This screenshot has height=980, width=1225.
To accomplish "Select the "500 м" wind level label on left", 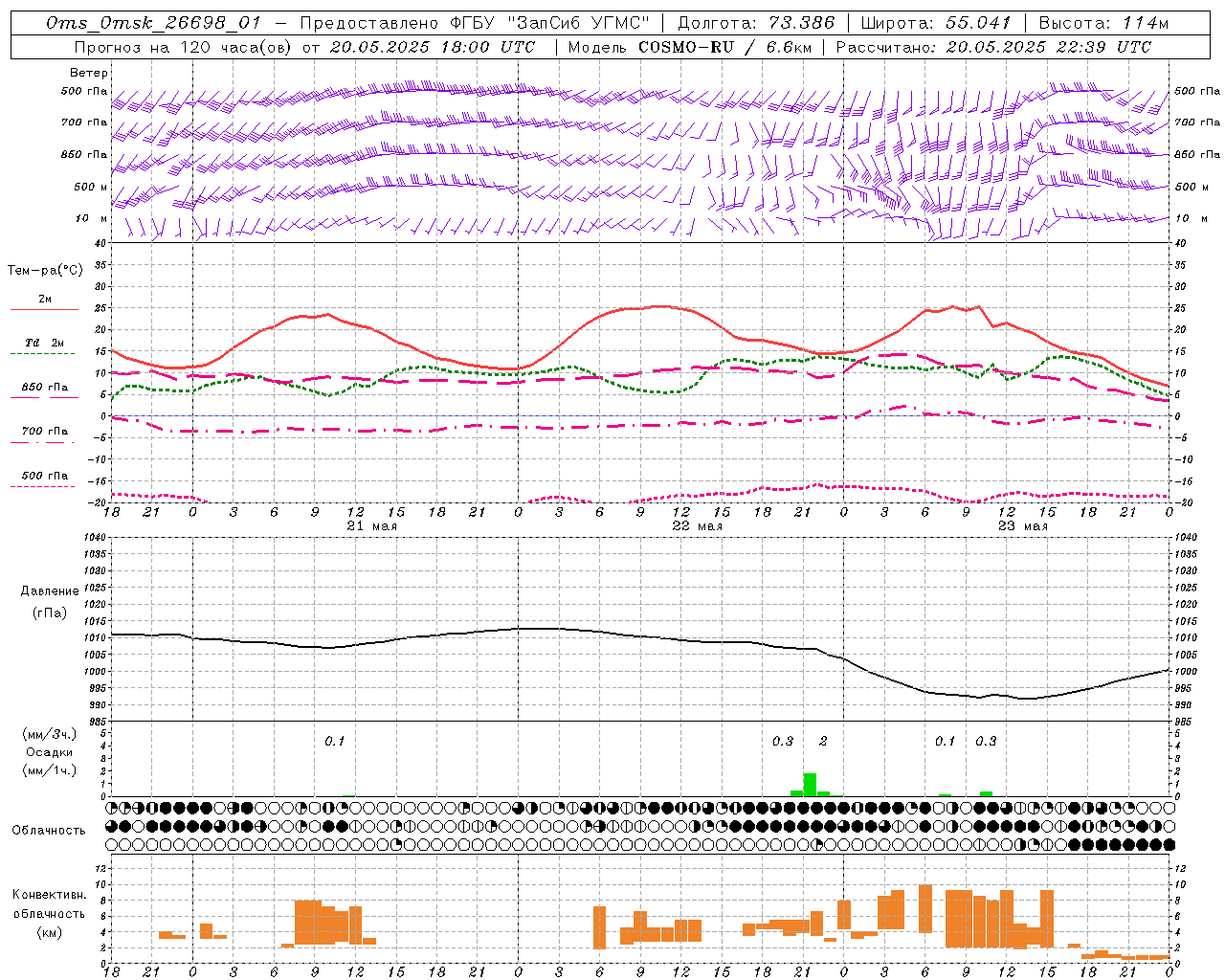I will (91, 187).
